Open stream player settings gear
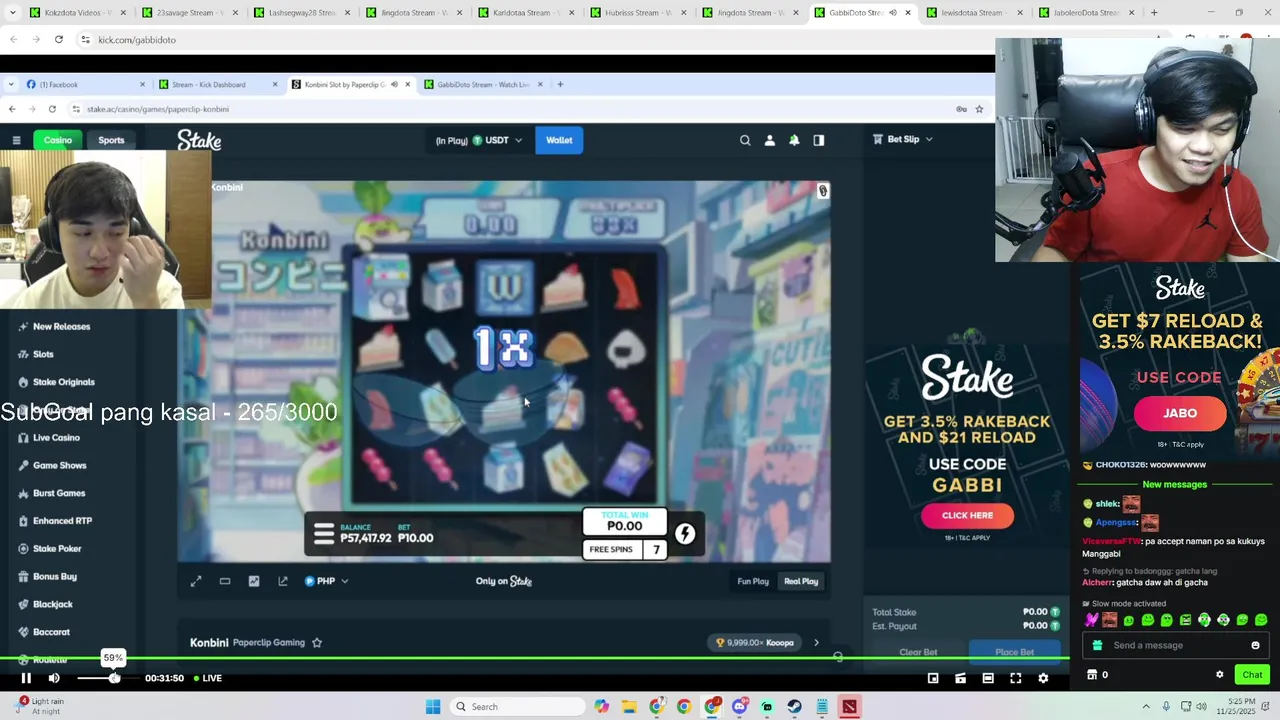The image size is (1280, 720). pyautogui.click(x=1043, y=678)
